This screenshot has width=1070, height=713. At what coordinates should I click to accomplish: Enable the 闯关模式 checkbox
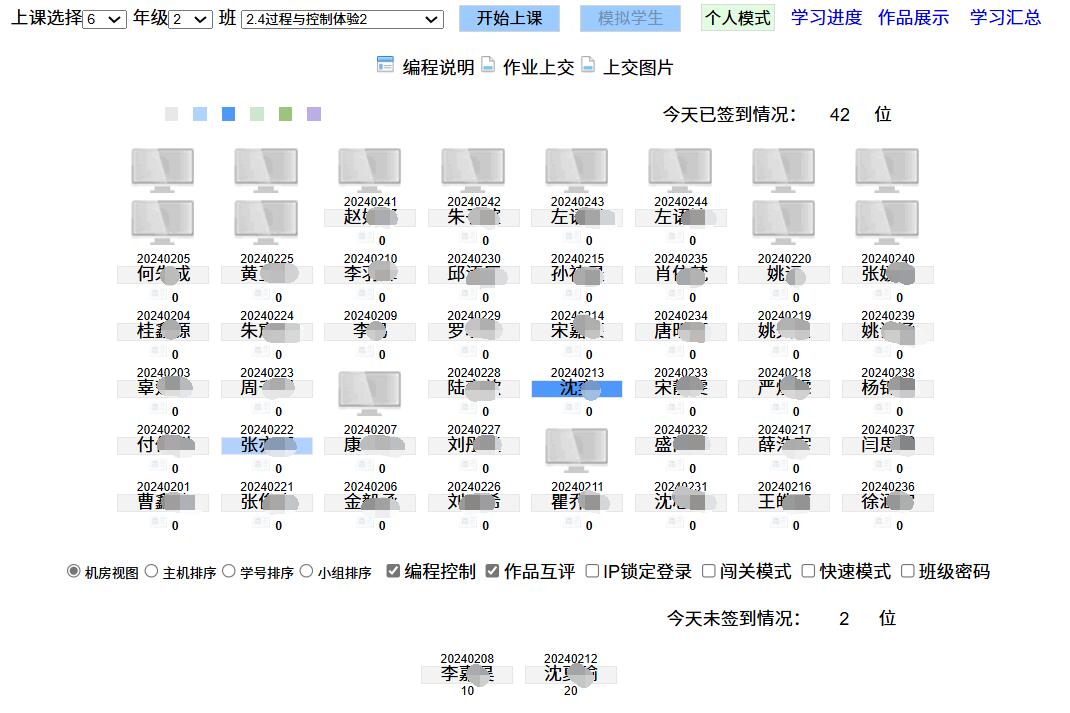[709, 571]
